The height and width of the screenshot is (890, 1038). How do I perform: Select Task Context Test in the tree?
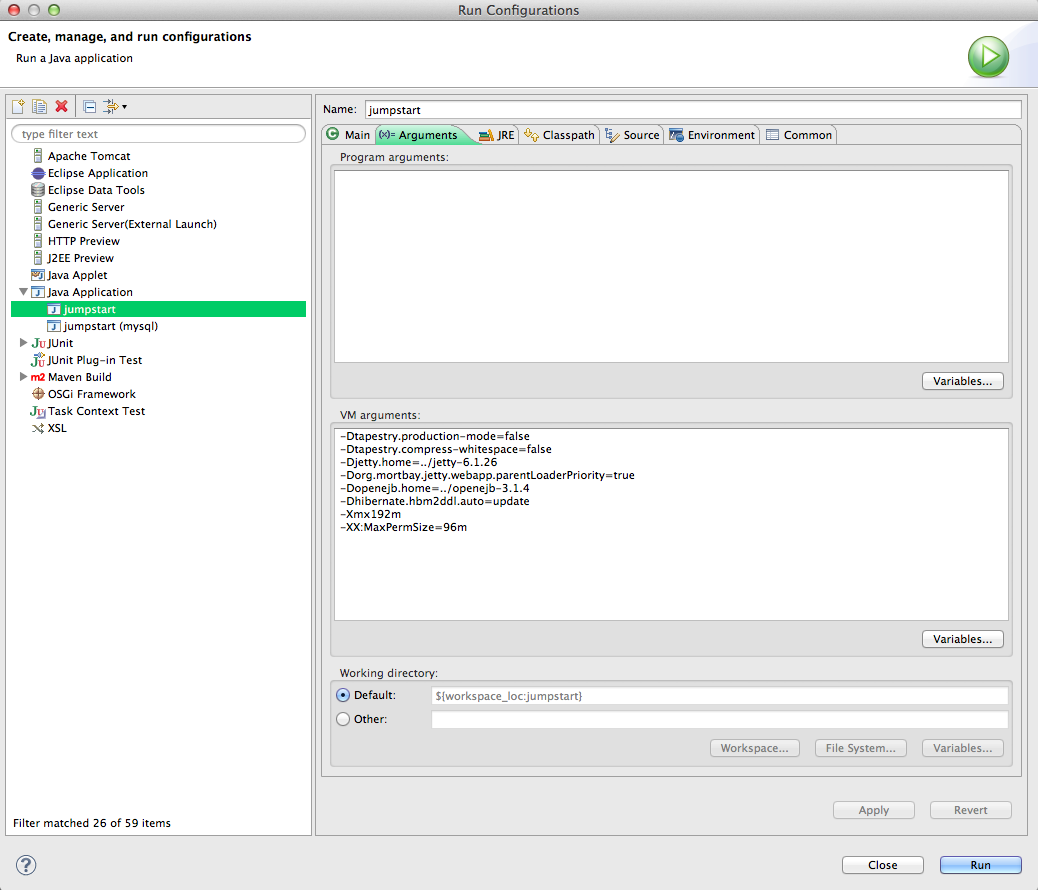click(96, 411)
